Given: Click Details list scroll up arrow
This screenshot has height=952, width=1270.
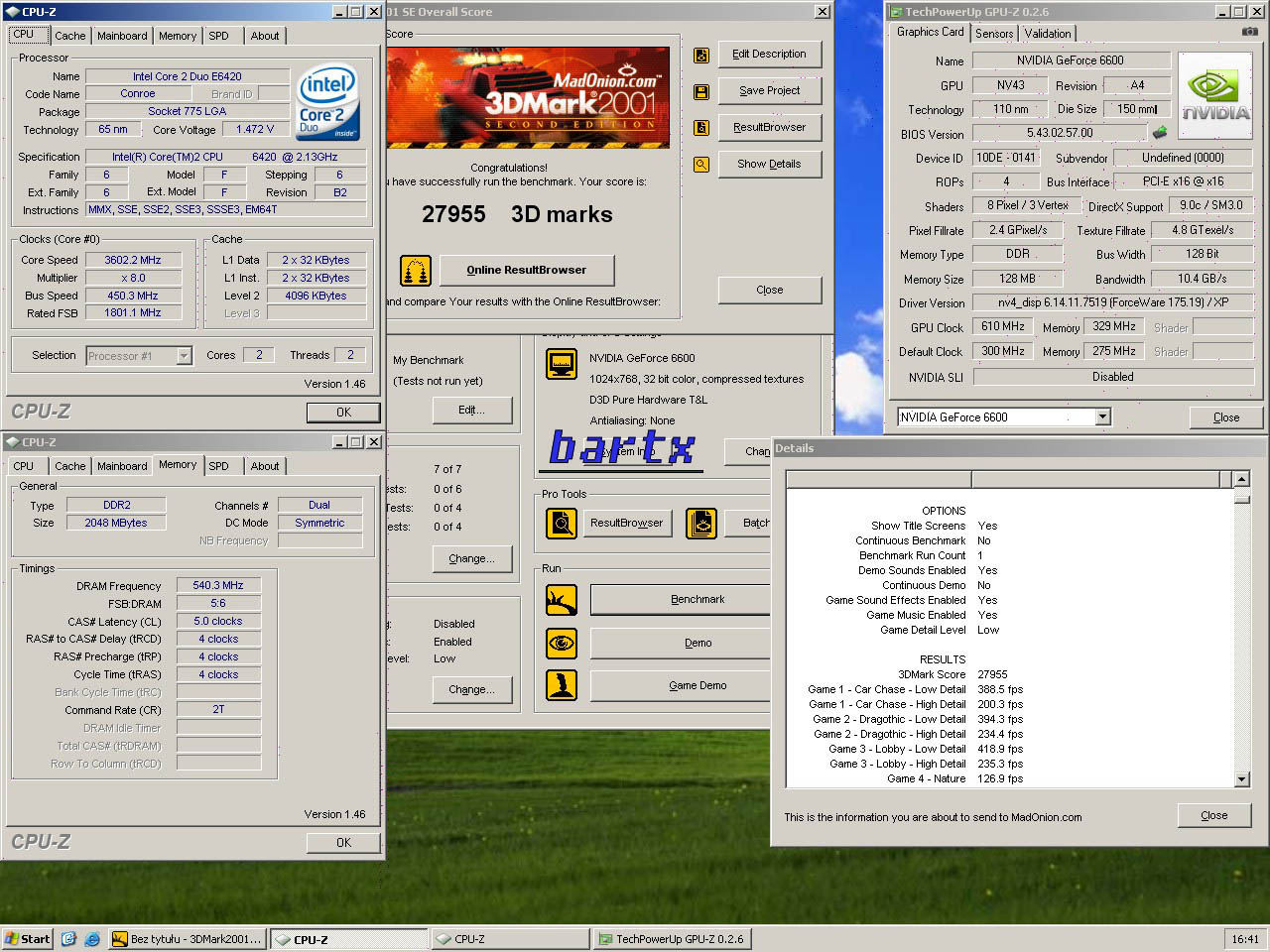Looking at the screenshot, I should tap(1241, 480).
